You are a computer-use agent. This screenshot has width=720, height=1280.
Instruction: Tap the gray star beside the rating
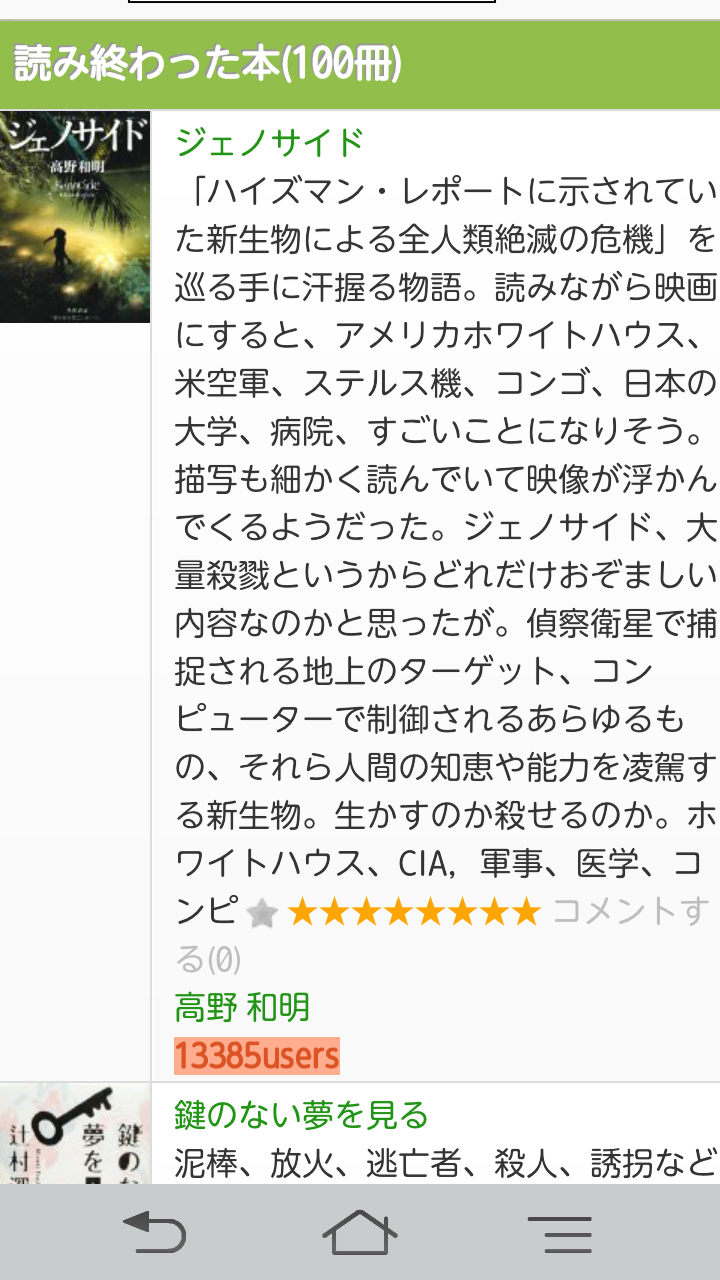[x=262, y=913]
